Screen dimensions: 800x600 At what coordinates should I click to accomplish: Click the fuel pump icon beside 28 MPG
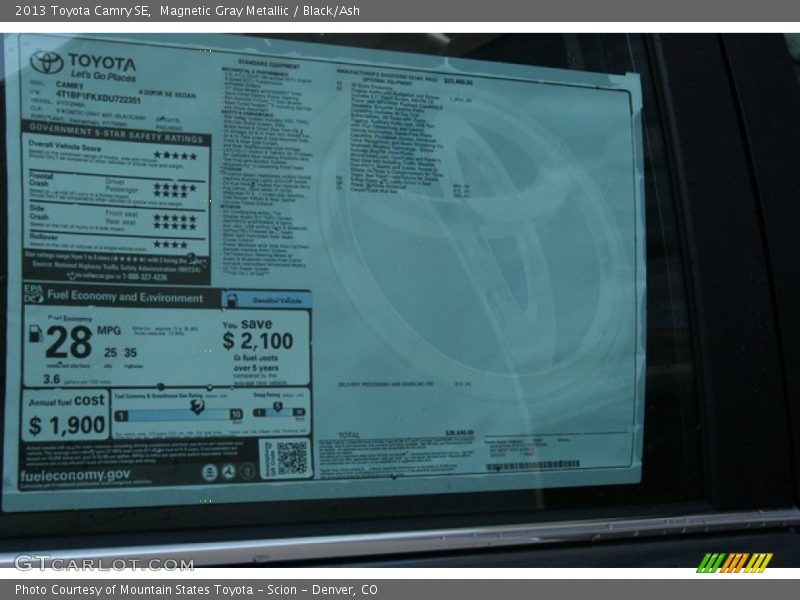coord(36,335)
